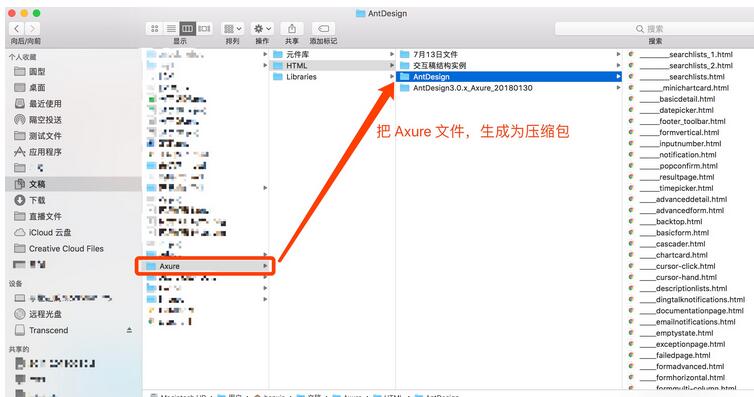
Task: Go forward with the right arrow button
Action: coord(32,29)
